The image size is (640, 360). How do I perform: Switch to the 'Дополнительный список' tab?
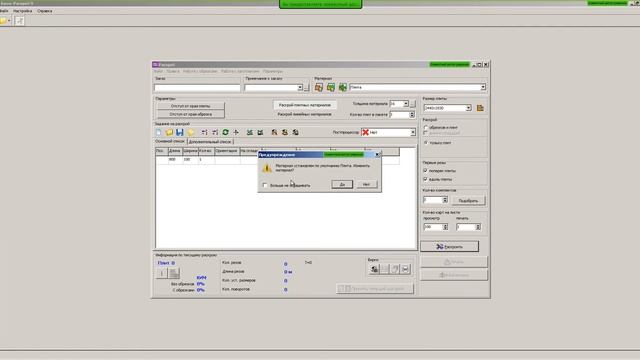[x=210, y=142]
